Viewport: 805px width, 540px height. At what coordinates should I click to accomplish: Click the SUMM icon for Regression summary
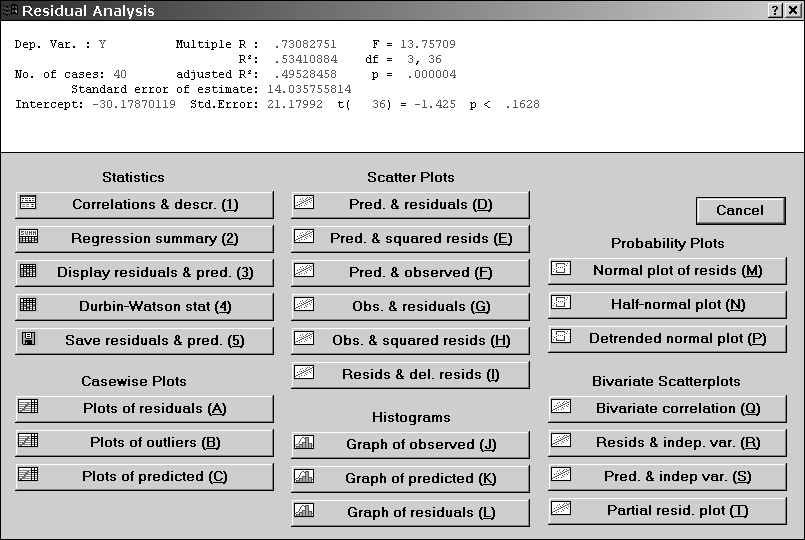[28, 237]
